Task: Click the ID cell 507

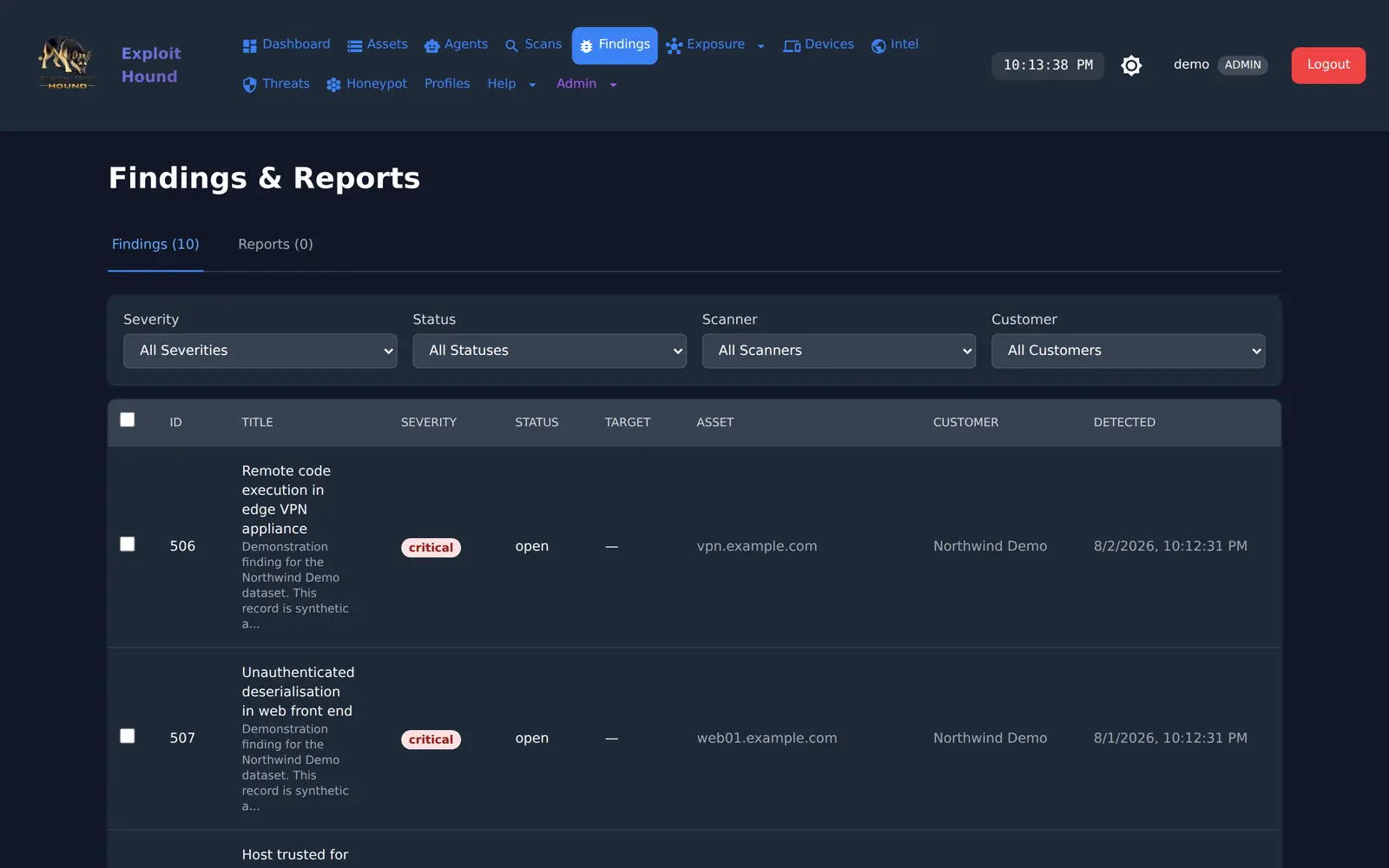Action: 182,738
